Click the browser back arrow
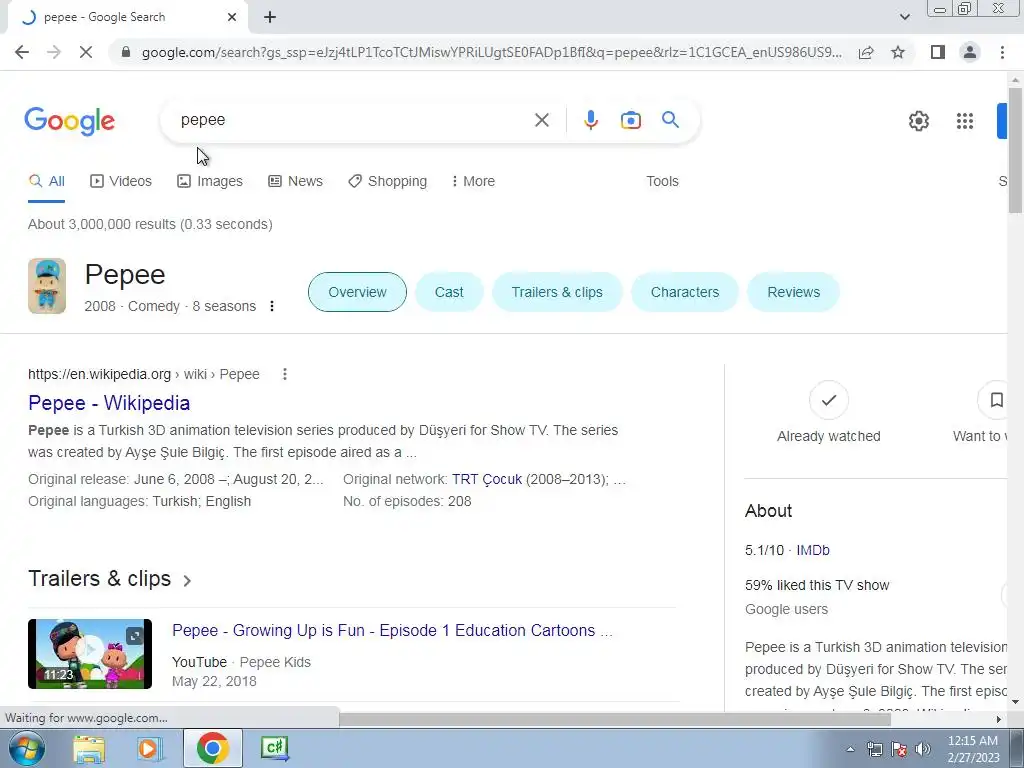1024x768 pixels. tap(22, 52)
